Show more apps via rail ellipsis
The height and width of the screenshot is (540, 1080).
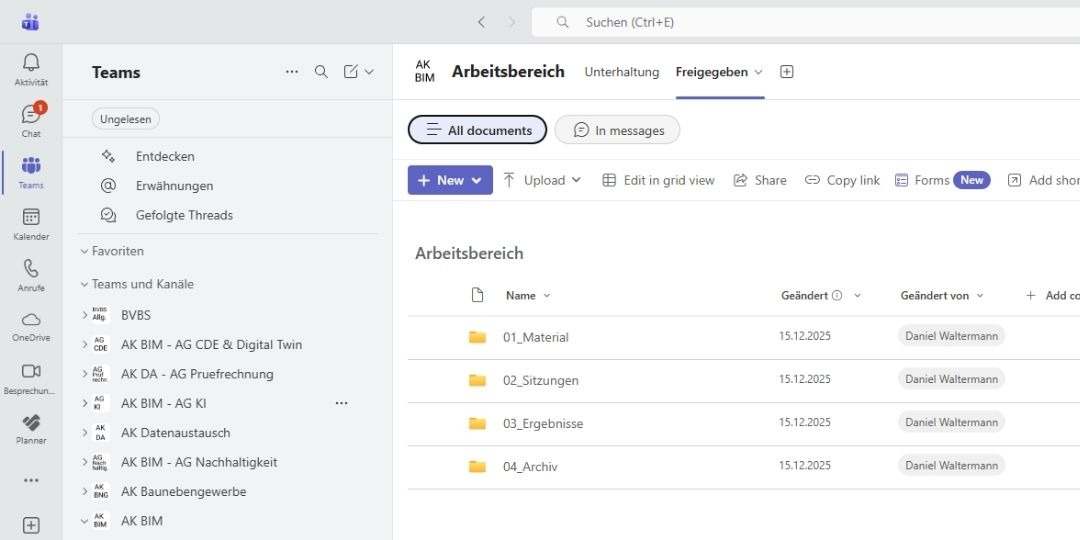coord(31,481)
